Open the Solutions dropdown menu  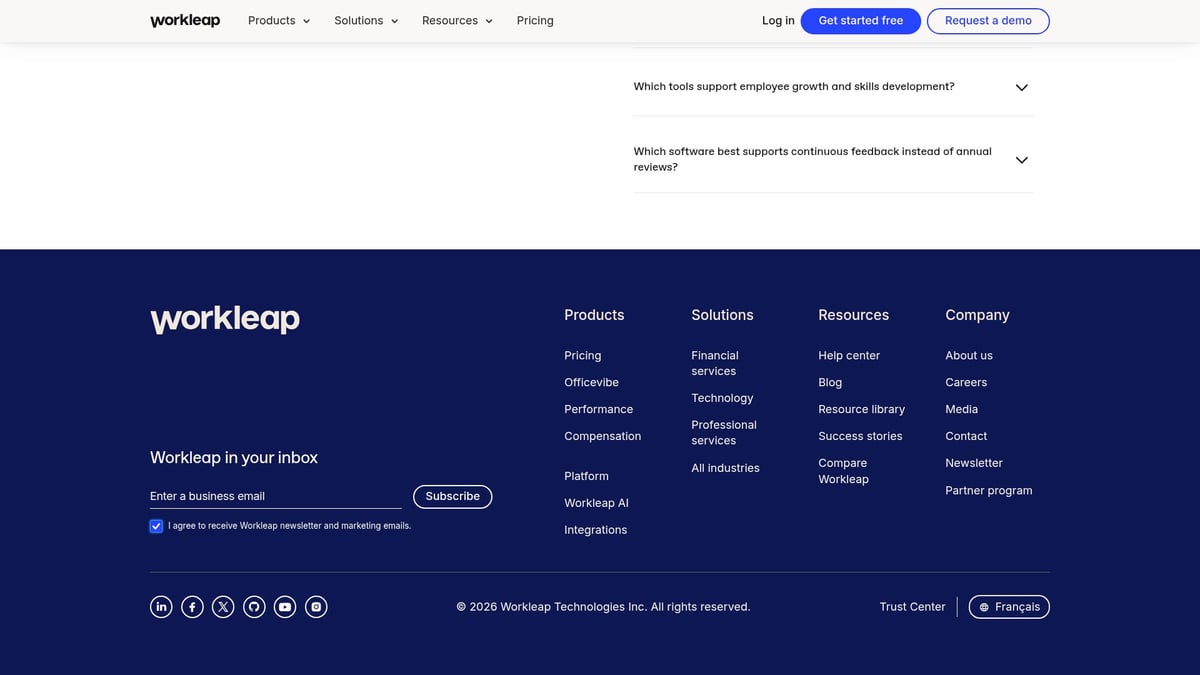[366, 21]
